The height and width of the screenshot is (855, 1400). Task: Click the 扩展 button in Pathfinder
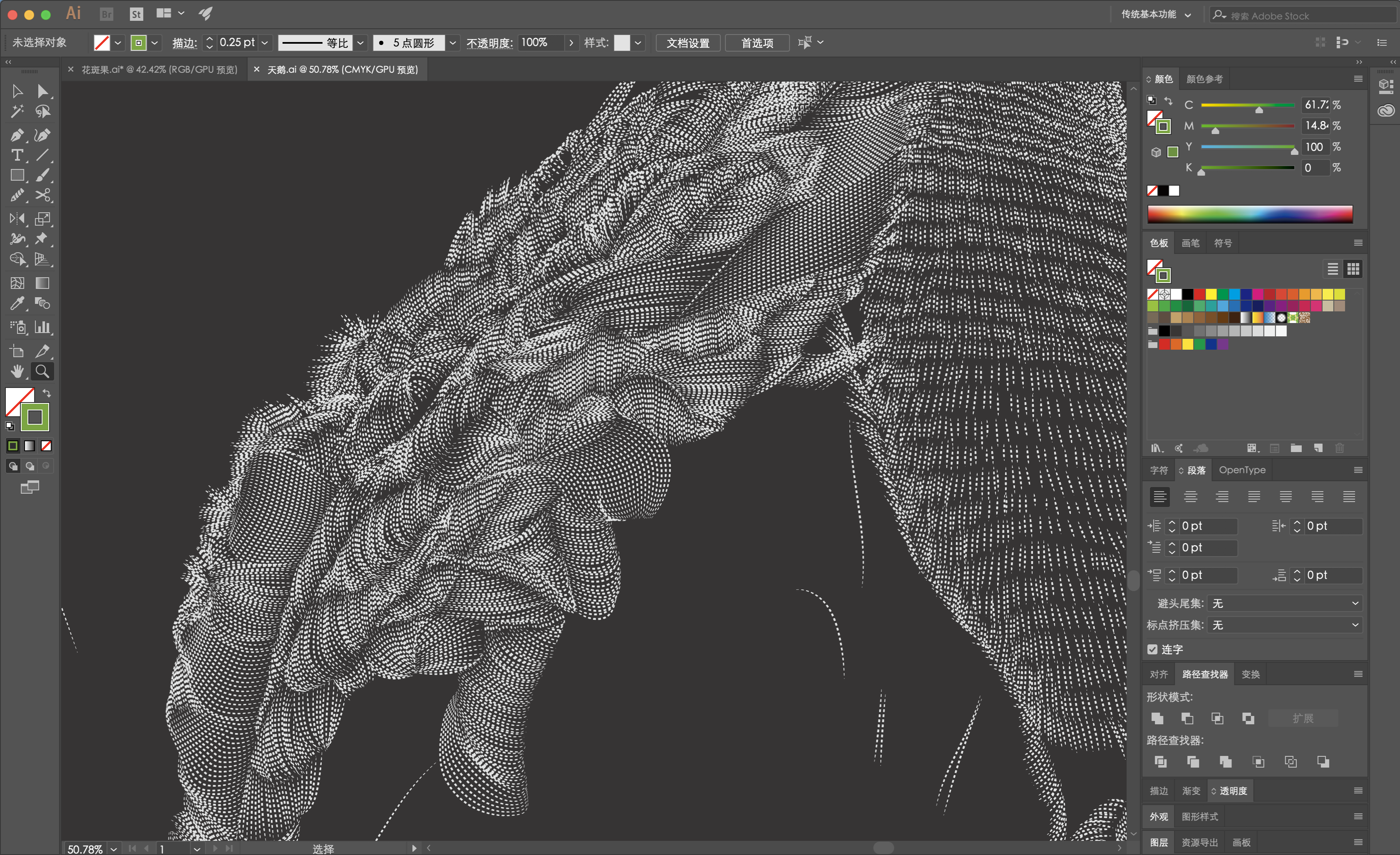1303,718
